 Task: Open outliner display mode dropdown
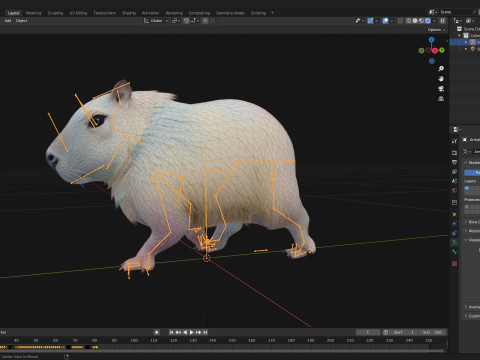point(458,21)
